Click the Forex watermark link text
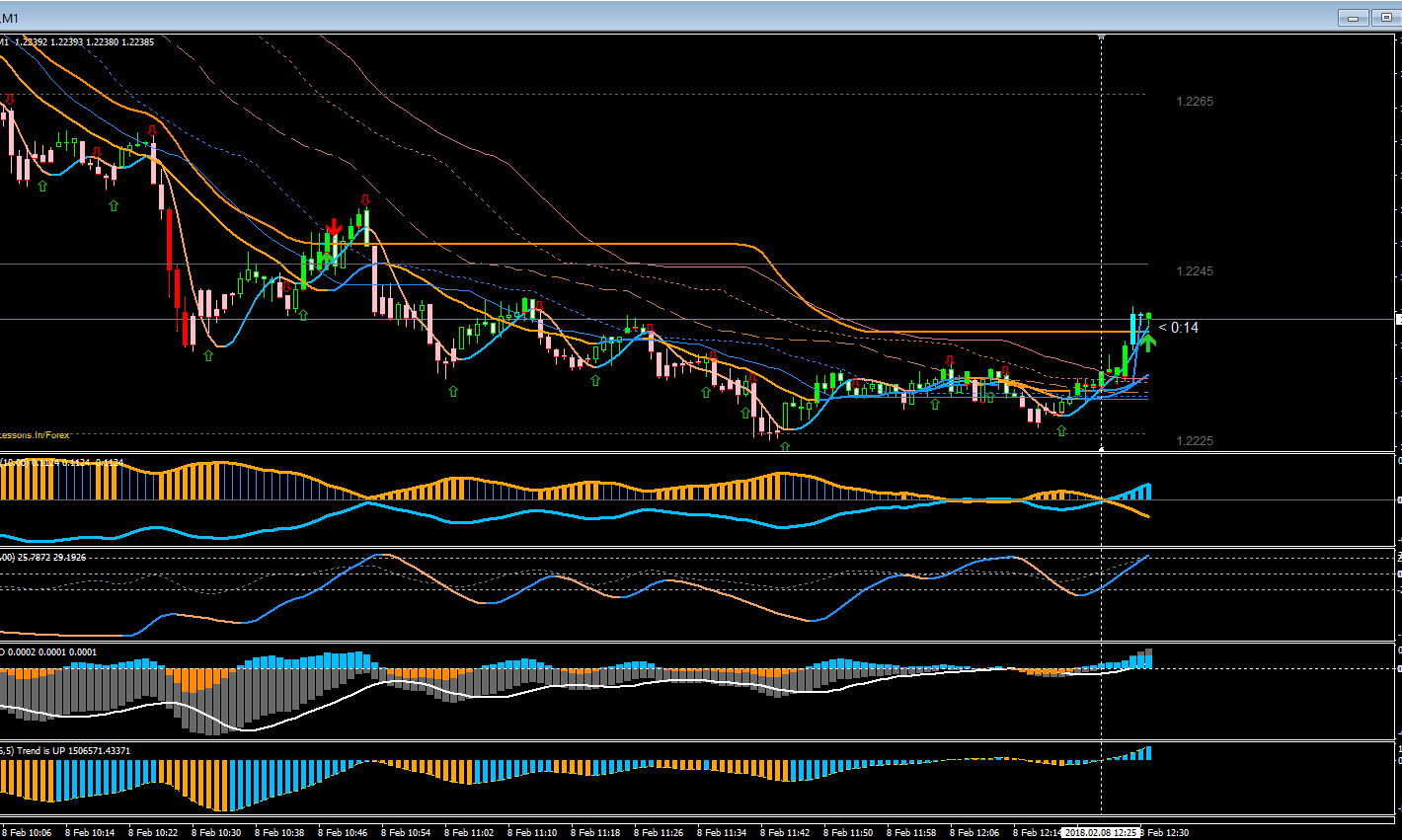The width and height of the screenshot is (1402, 840). 35,434
